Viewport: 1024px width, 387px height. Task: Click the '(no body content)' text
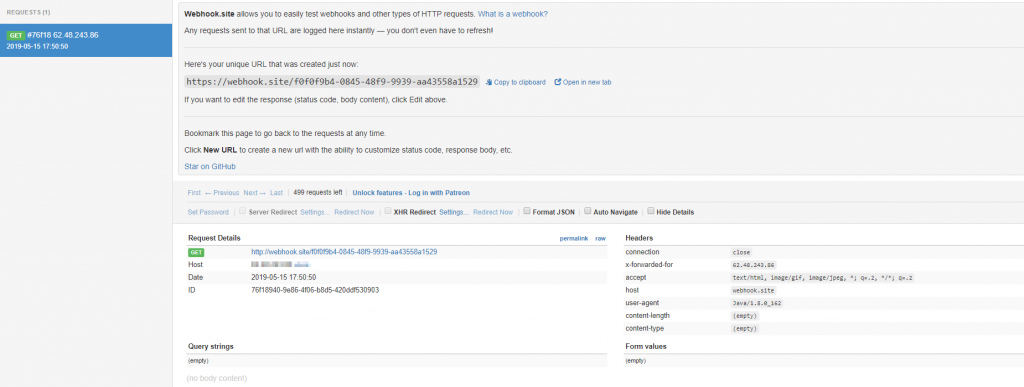click(217, 378)
